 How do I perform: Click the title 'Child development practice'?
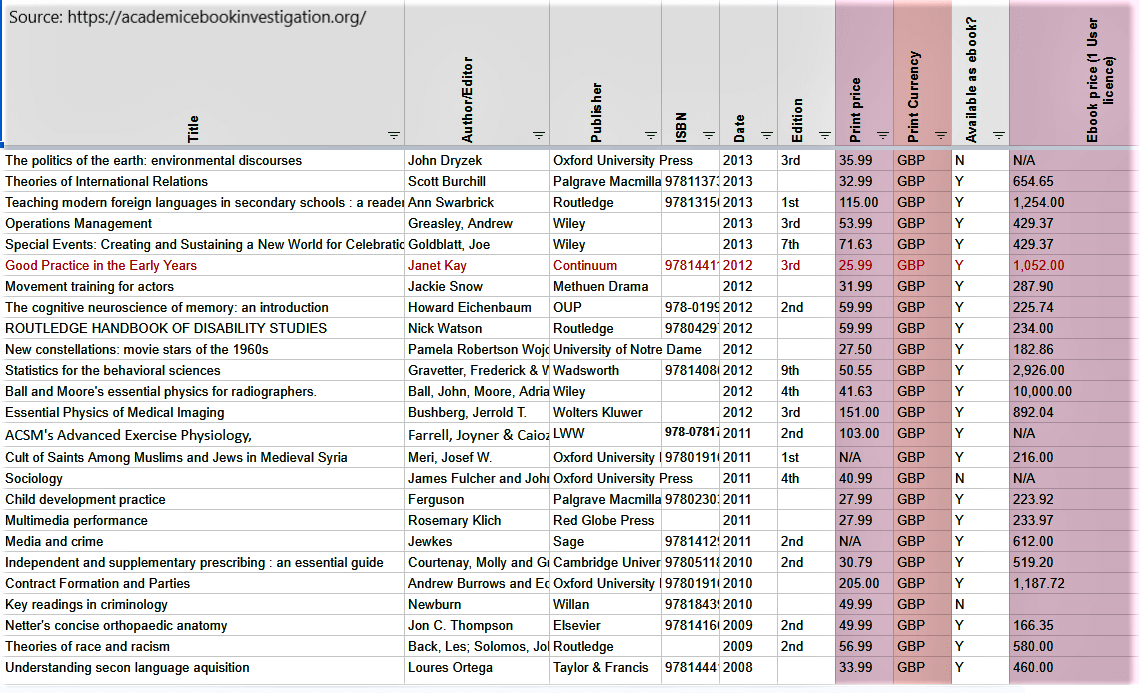click(85, 500)
